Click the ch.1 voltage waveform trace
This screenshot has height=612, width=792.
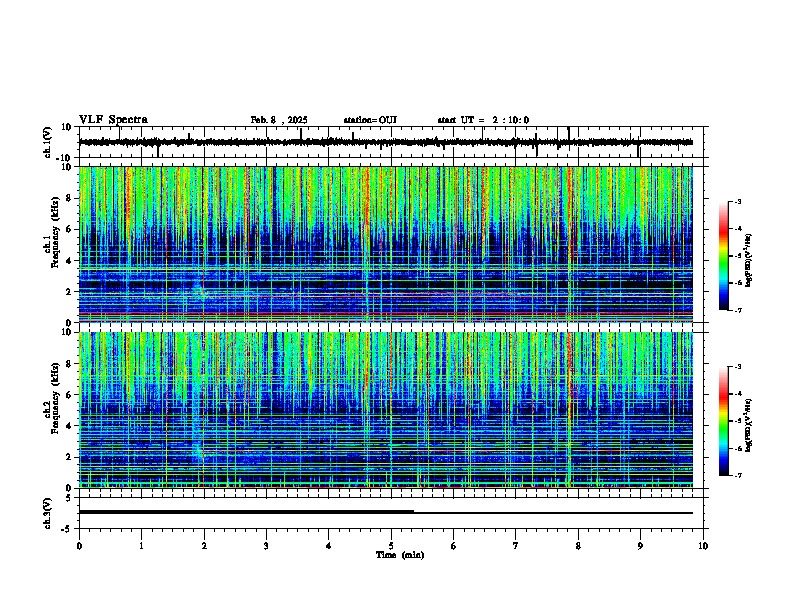pyautogui.click(x=385, y=142)
